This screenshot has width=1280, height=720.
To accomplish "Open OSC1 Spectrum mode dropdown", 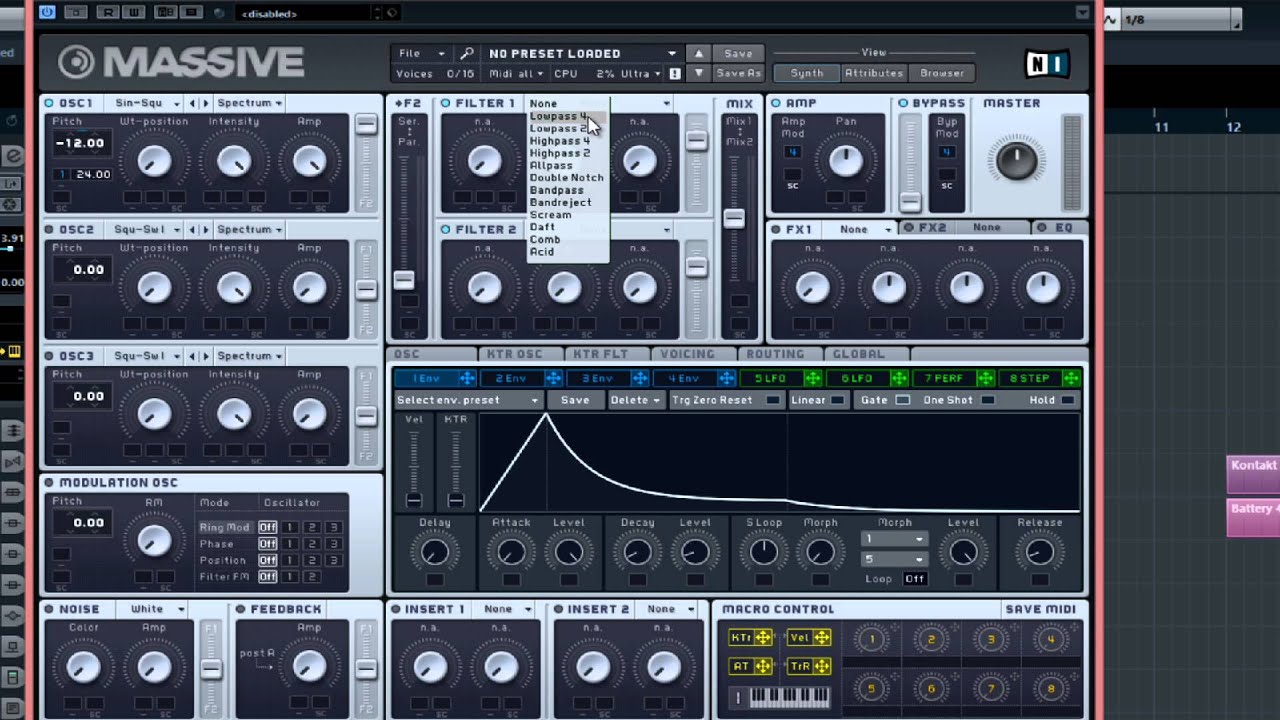I will pos(249,103).
